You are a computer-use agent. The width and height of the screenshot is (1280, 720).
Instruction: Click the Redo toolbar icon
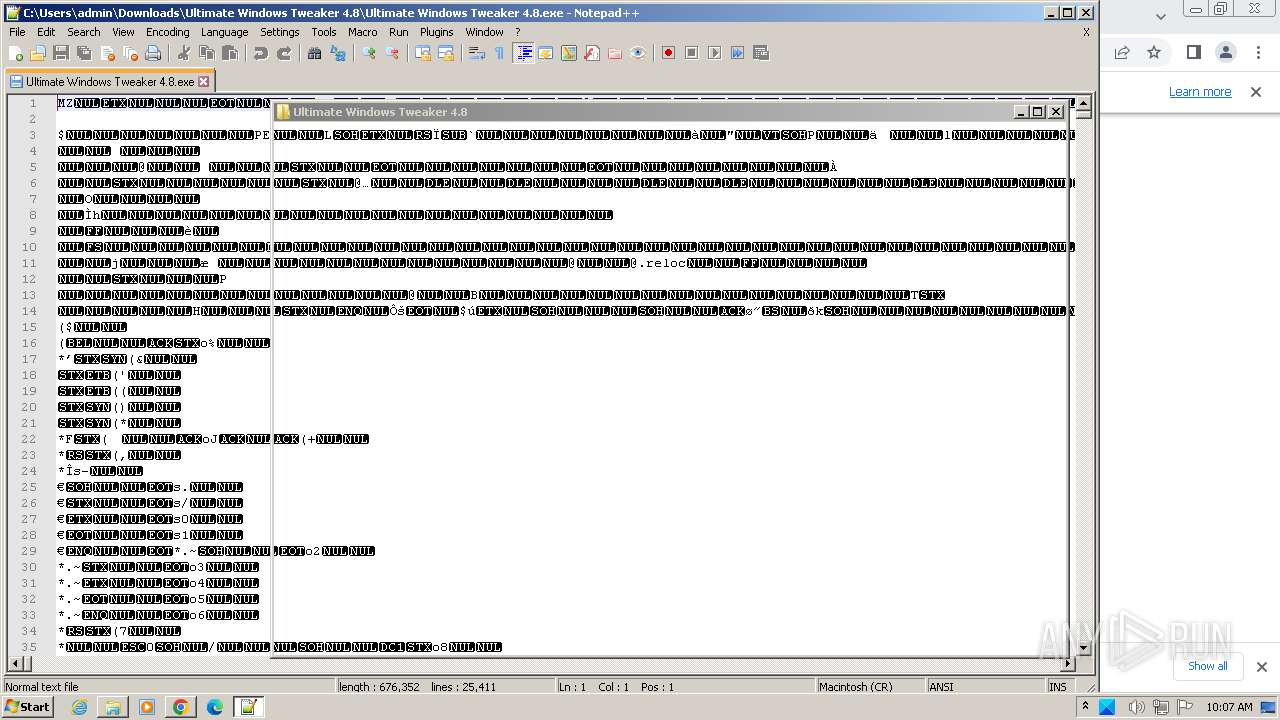pos(284,53)
